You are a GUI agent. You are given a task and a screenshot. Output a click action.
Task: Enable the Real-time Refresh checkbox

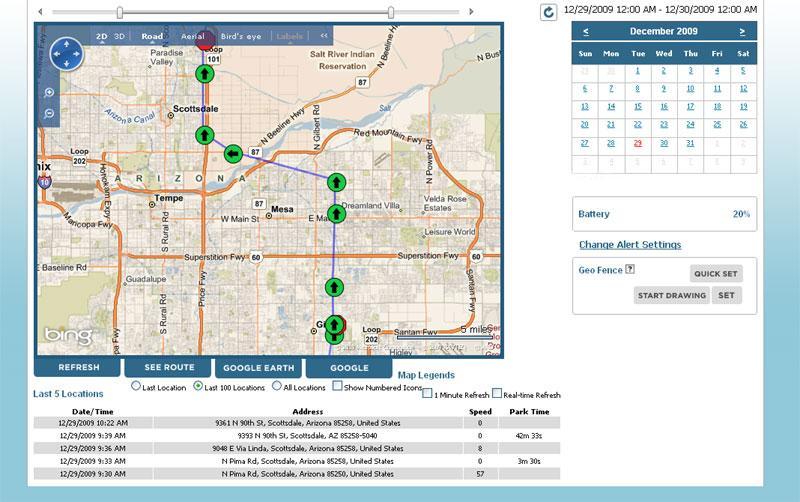(498, 395)
